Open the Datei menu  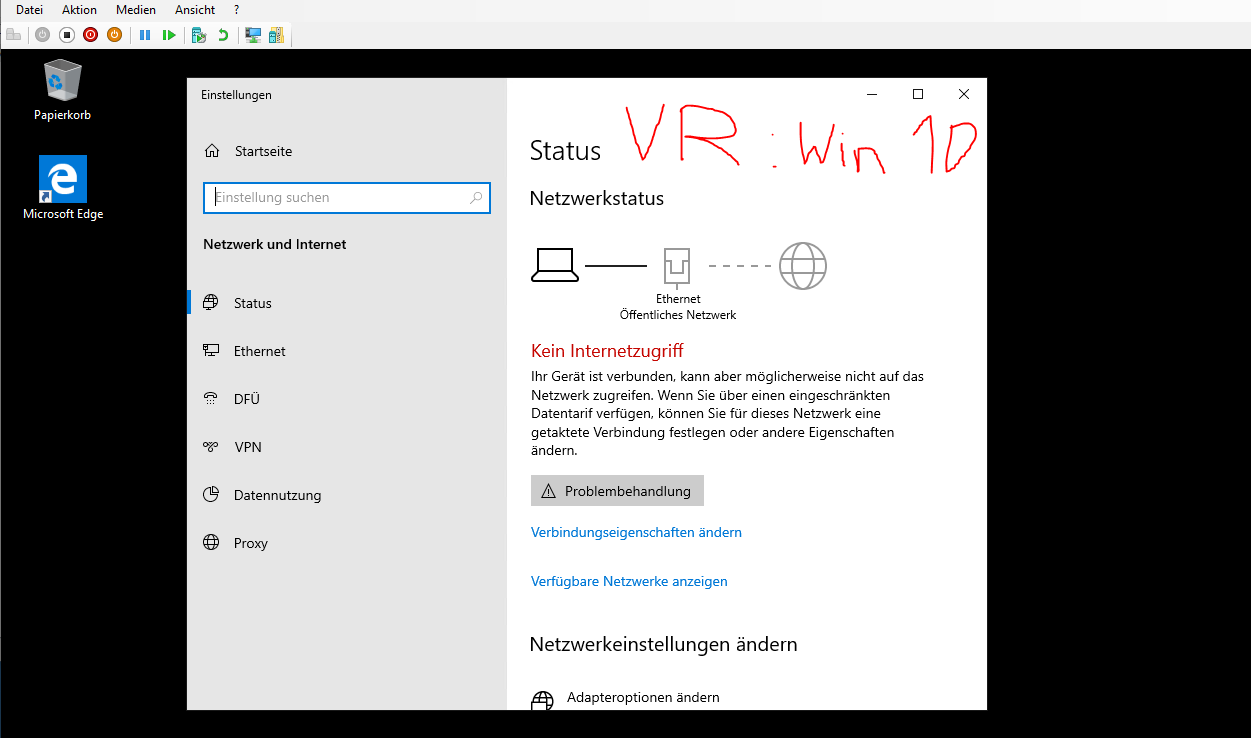pyautogui.click(x=29, y=9)
